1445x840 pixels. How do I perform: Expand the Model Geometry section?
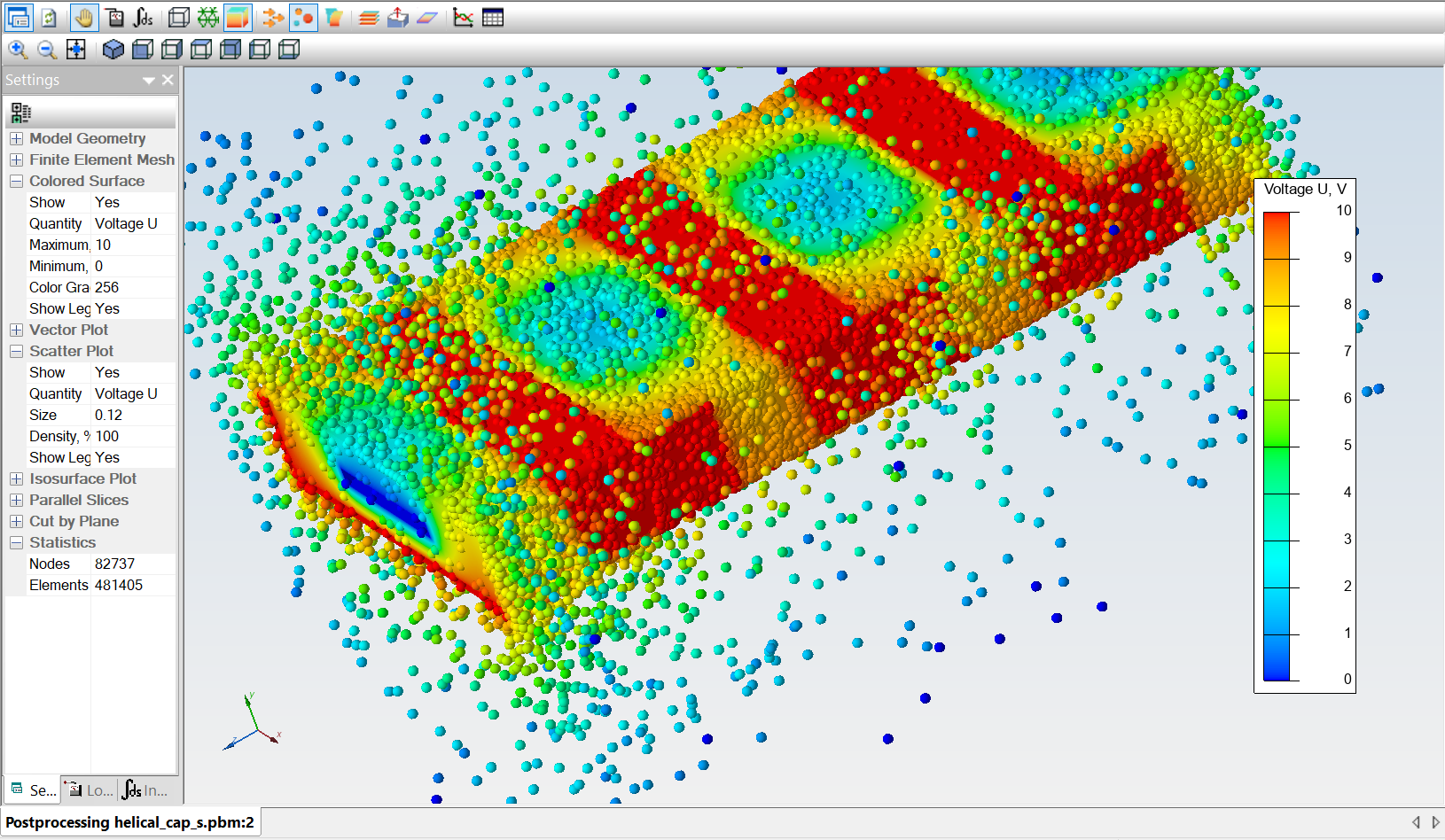[x=17, y=138]
